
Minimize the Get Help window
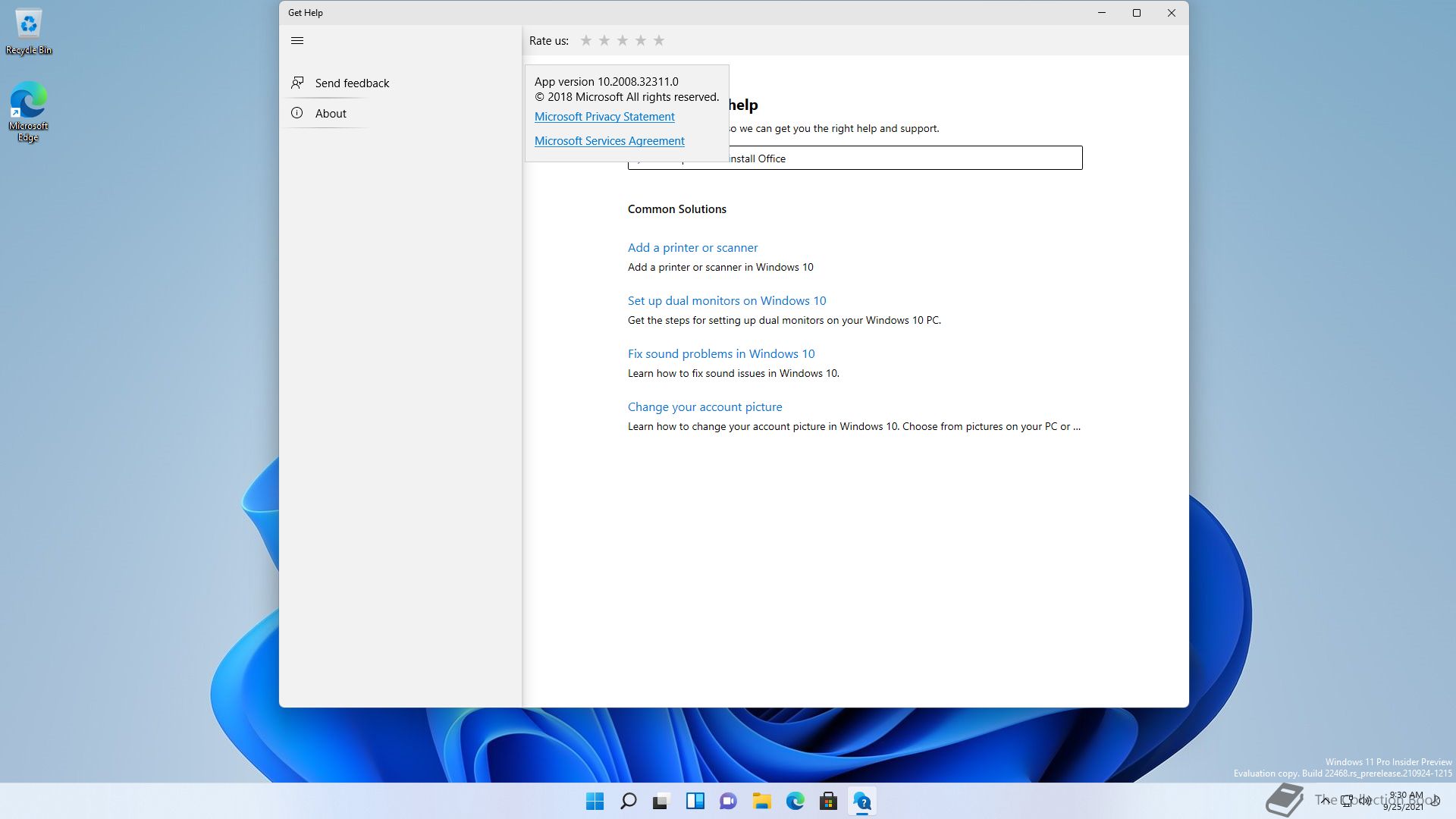point(1102,13)
